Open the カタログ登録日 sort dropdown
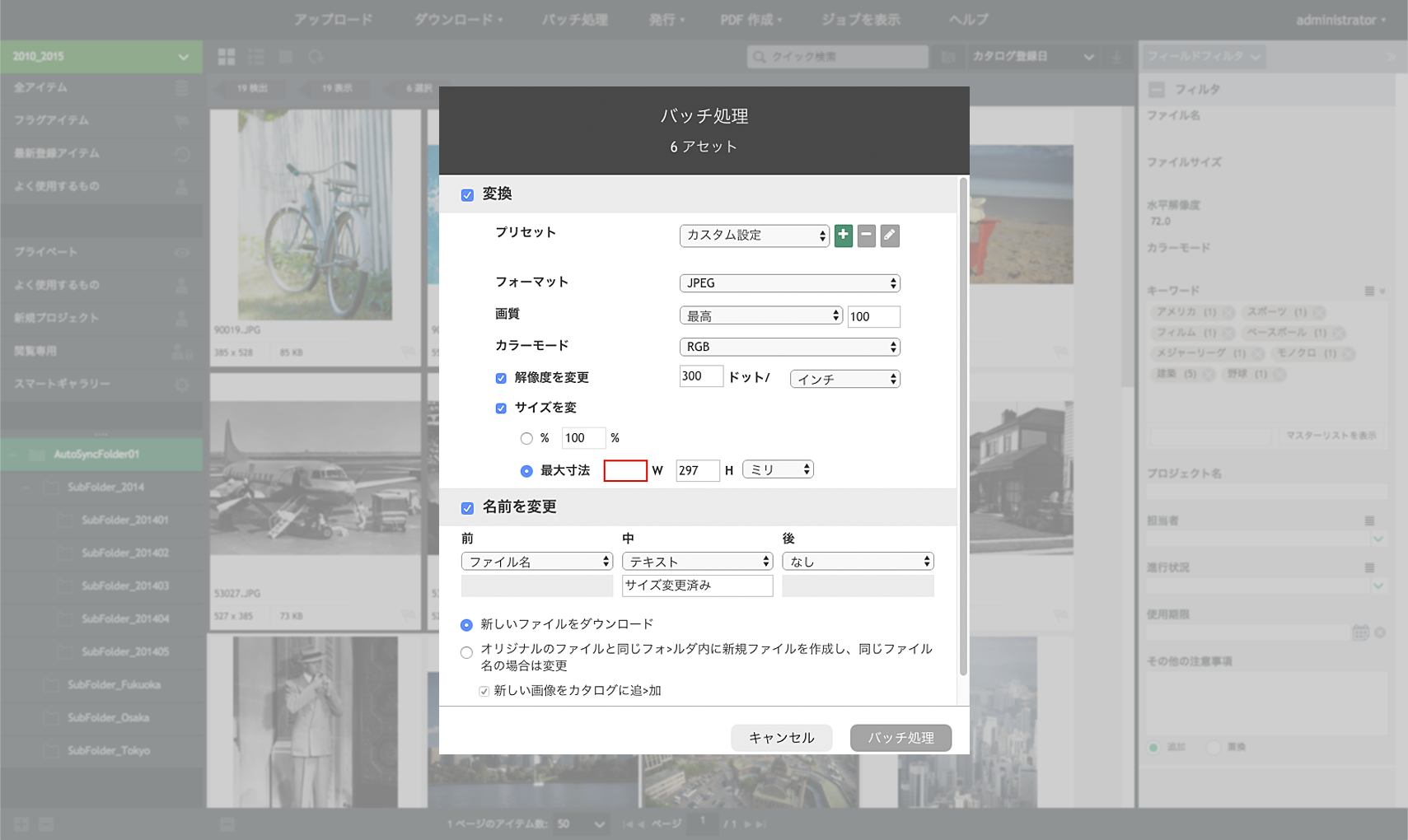Image resolution: width=1408 pixels, height=840 pixels. tap(1032, 57)
